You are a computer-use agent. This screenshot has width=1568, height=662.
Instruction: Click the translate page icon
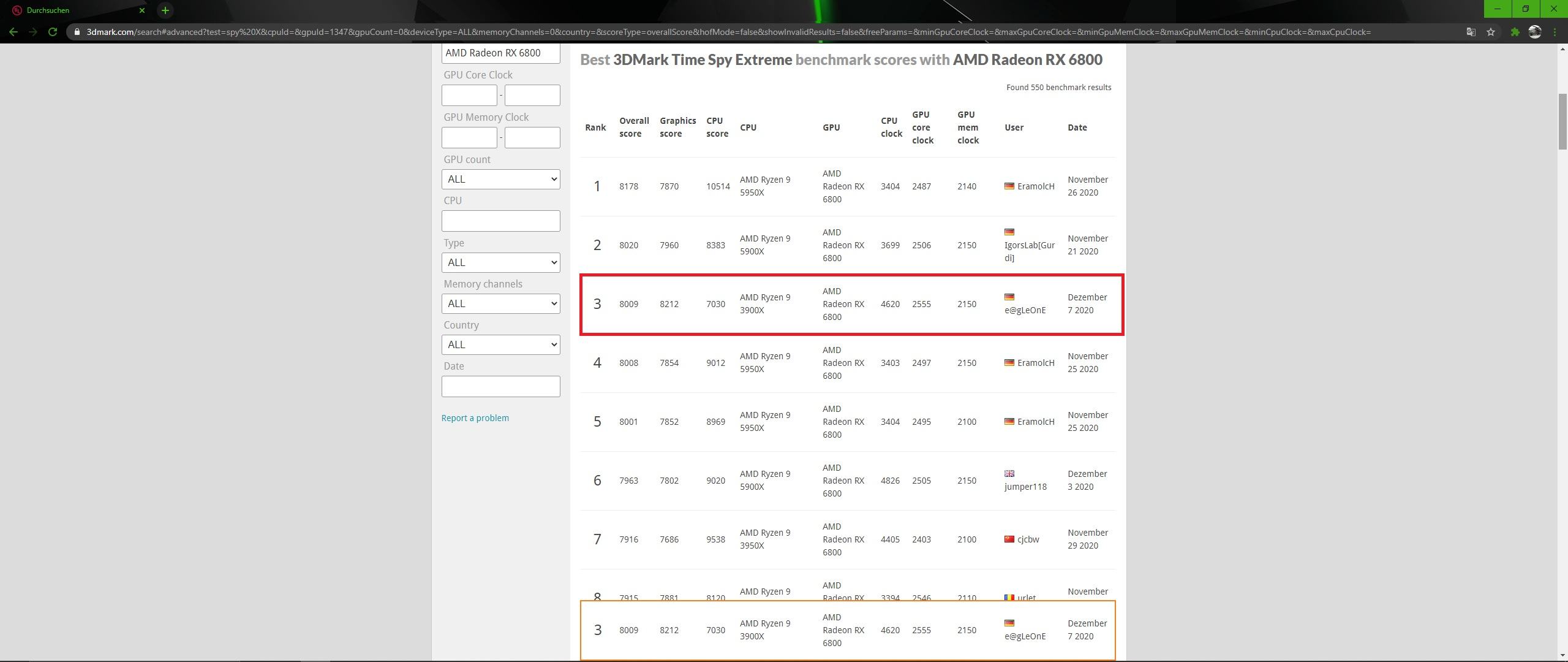point(1471,32)
